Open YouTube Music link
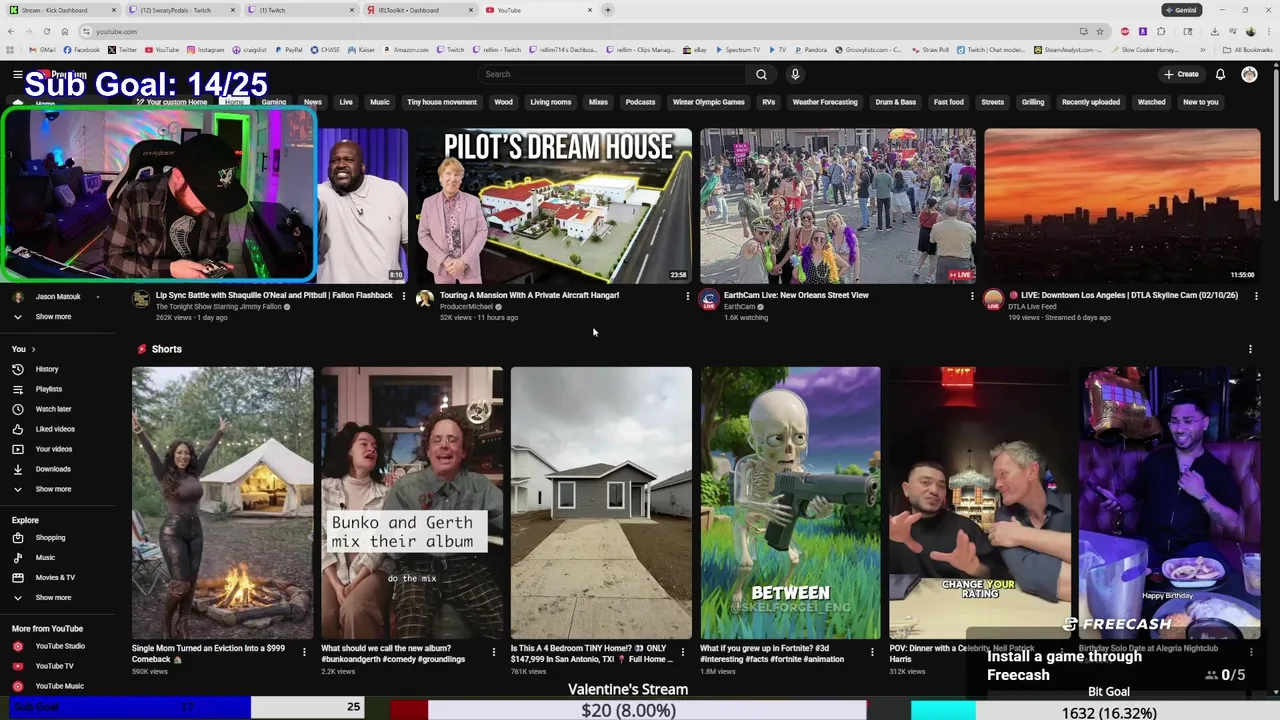Screen dimensions: 1280x720 pyautogui.click(x=59, y=686)
